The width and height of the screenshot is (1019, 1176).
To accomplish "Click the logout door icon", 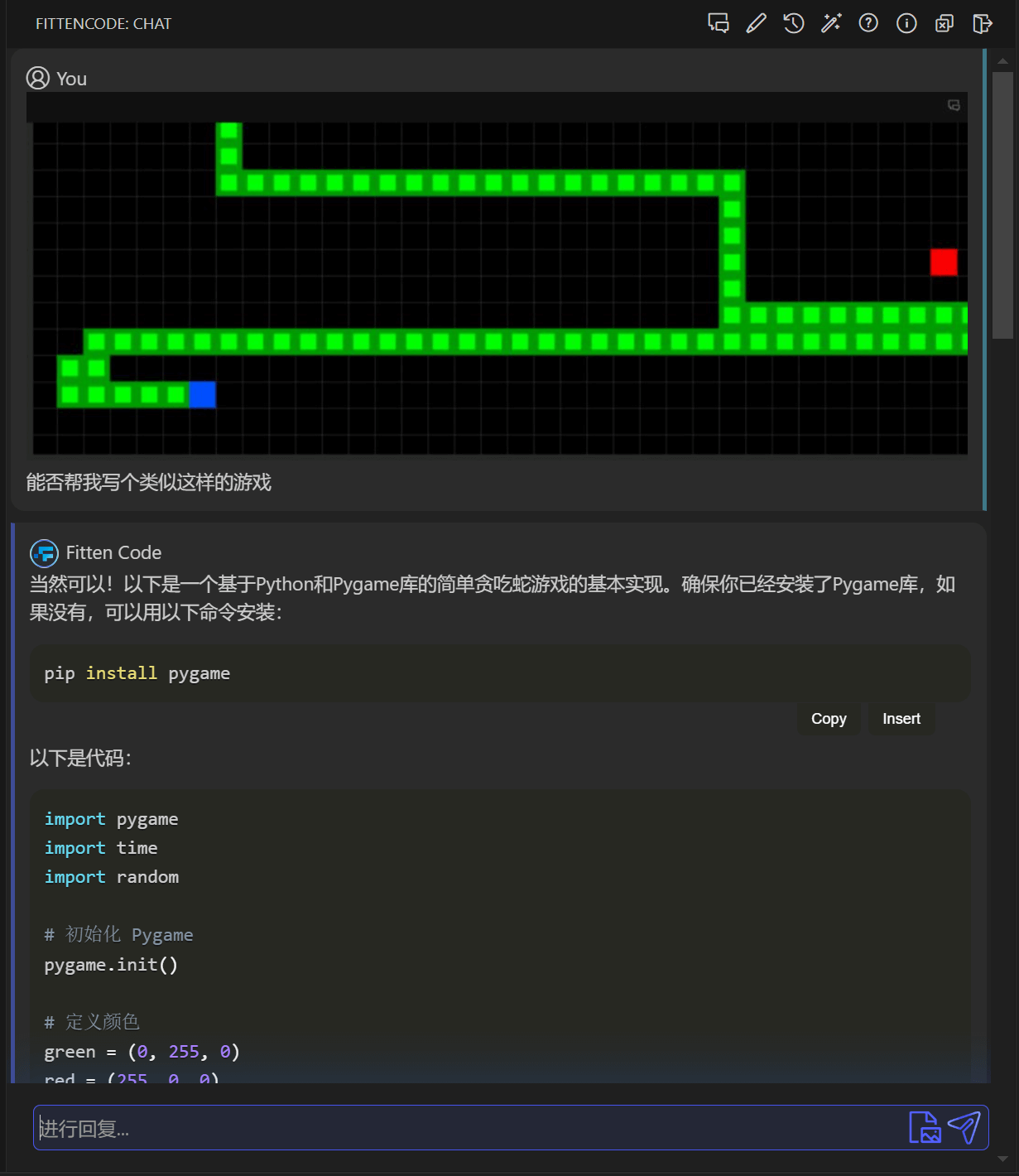I will [982, 23].
